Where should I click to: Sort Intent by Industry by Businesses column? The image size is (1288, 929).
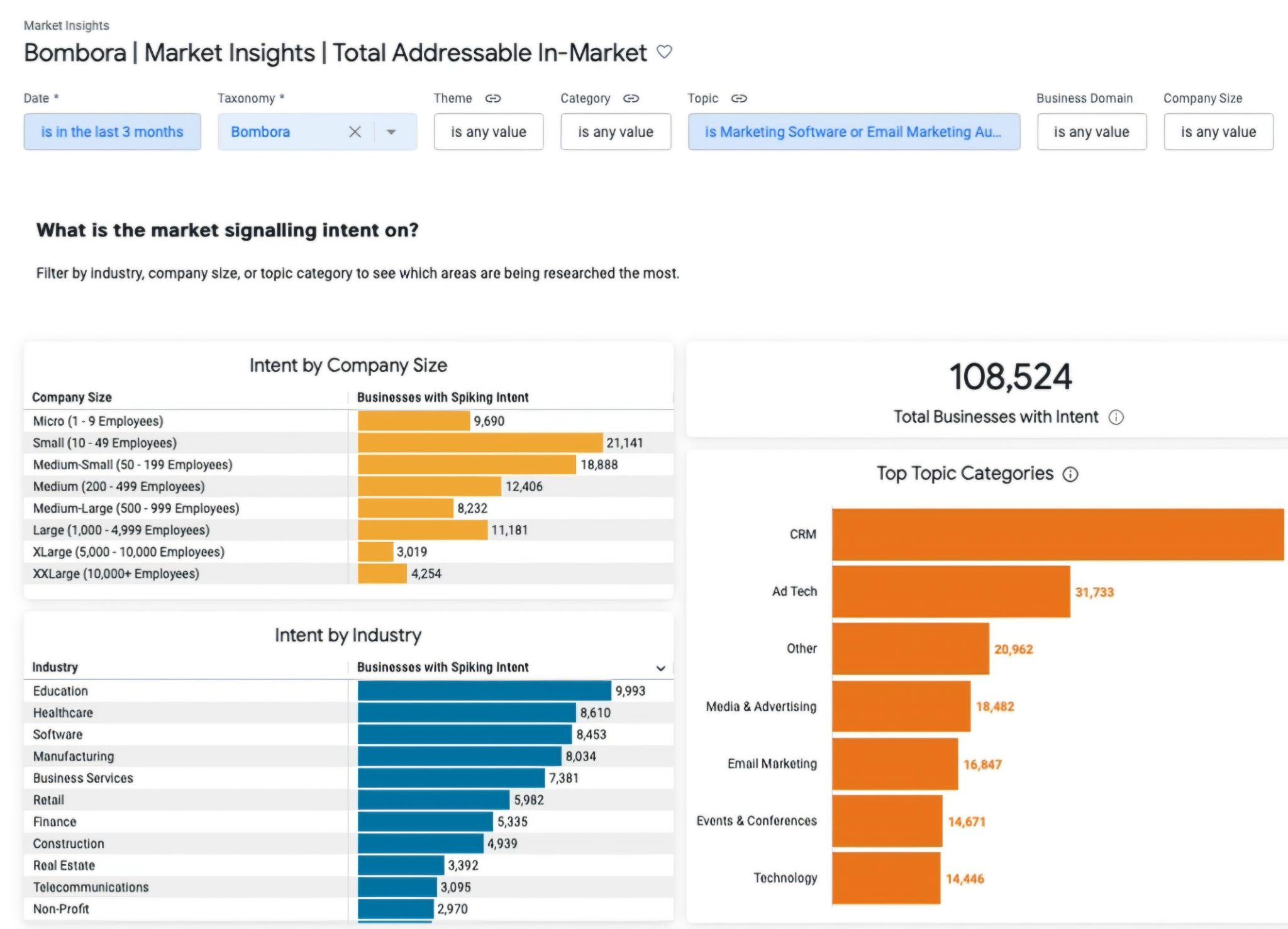(x=443, y=667)
